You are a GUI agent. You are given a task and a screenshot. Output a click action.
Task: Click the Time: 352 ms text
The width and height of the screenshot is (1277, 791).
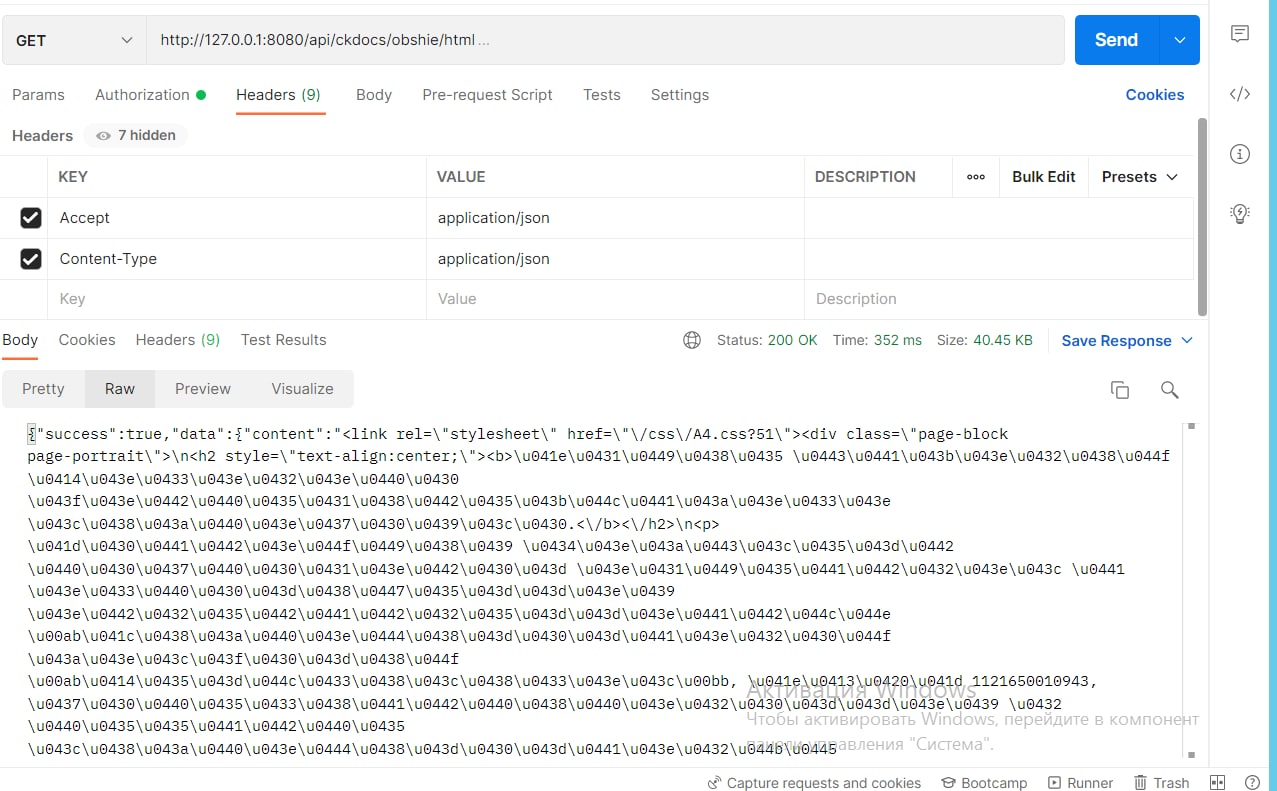click(877, 340)
